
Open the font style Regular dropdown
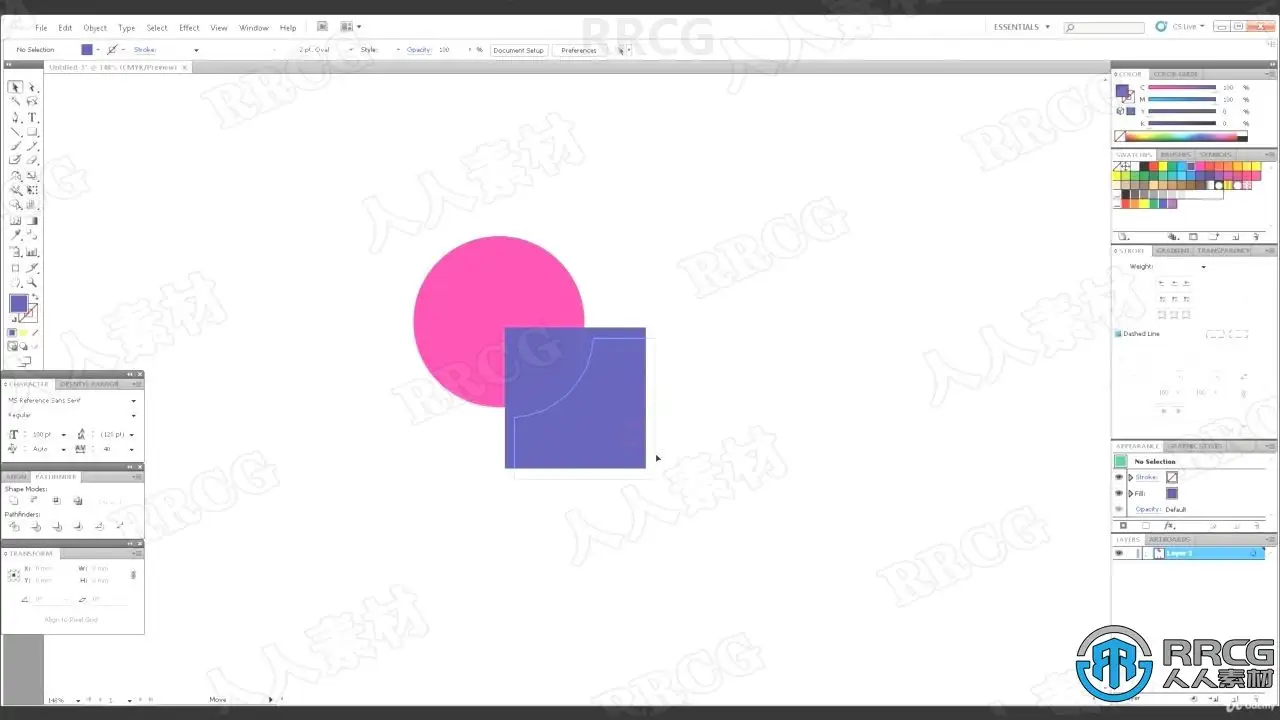tap(133, 415)
